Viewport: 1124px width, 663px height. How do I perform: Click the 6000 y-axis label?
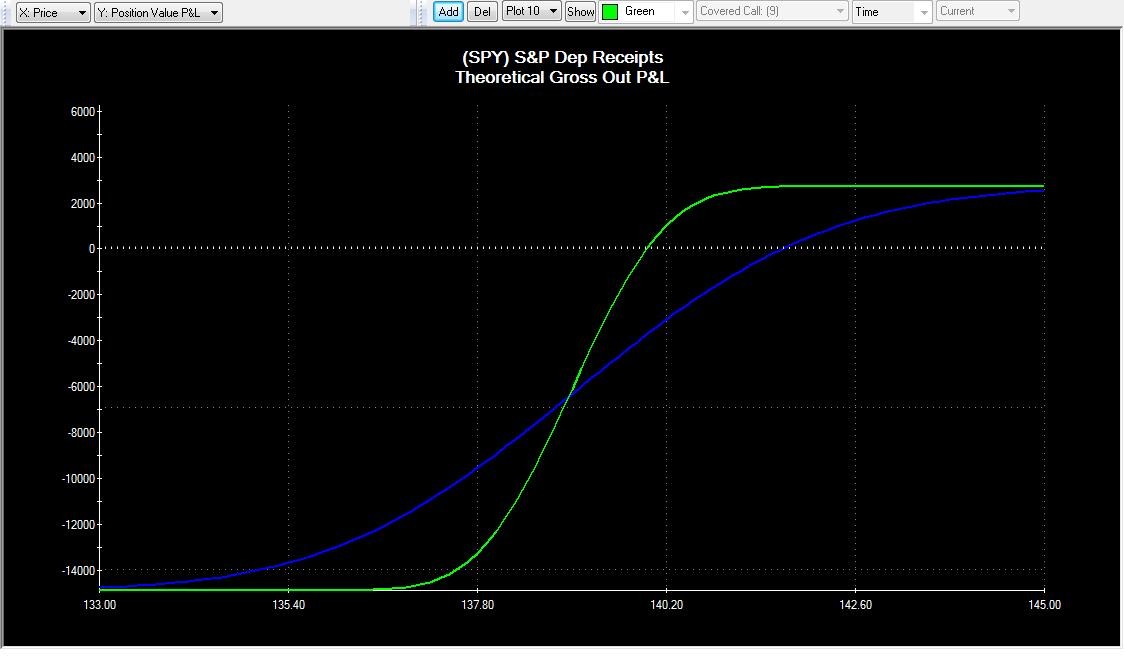click(82, 112)
